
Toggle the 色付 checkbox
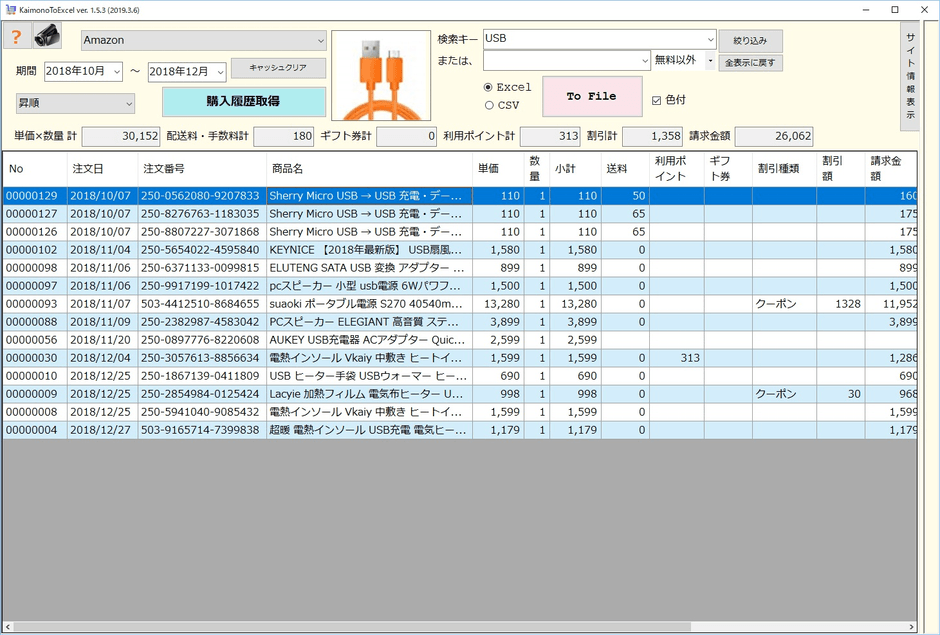[x=656, y=100]
